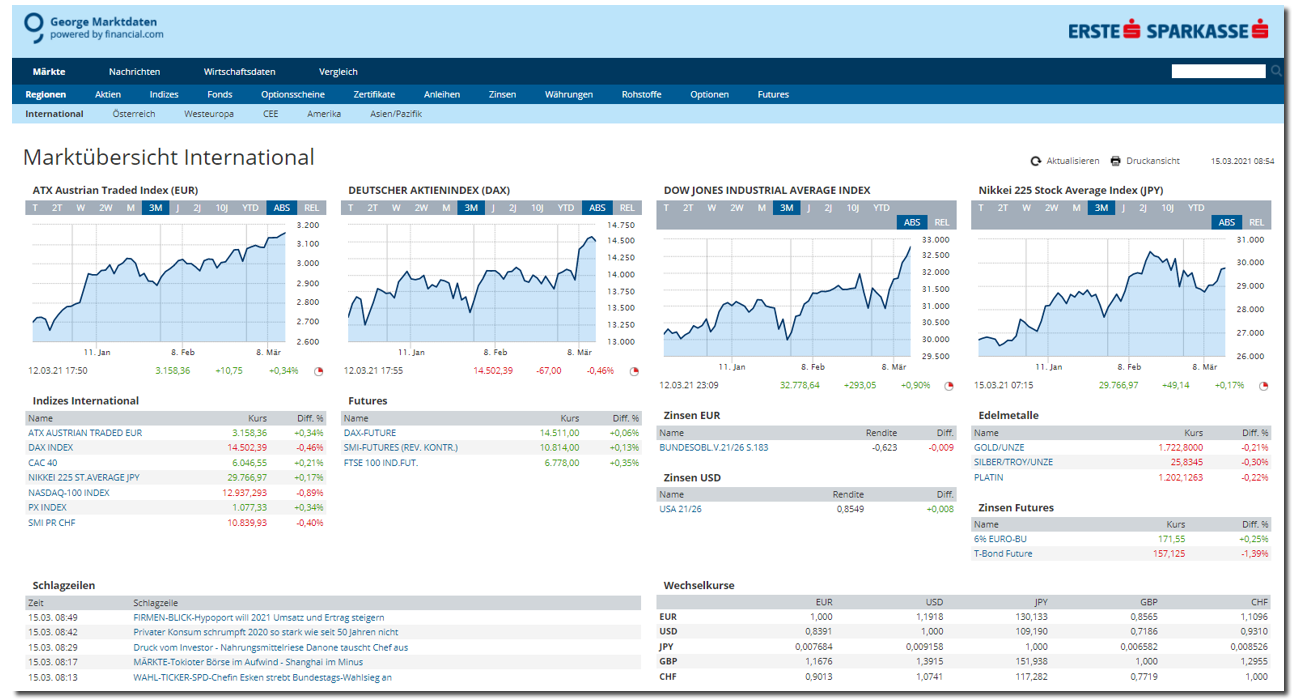Click the USA 21/26 yield 0,8549

point(851,509)
